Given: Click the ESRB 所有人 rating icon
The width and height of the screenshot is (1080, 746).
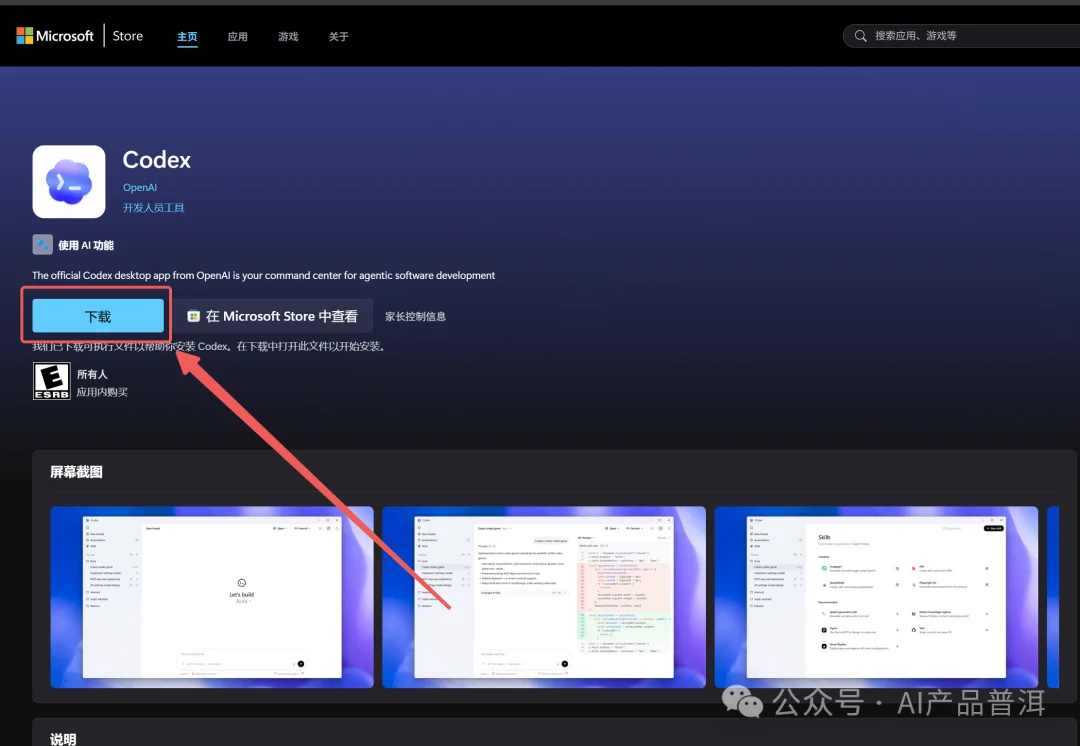Looking at the screenshot, I should pos(51,381).
